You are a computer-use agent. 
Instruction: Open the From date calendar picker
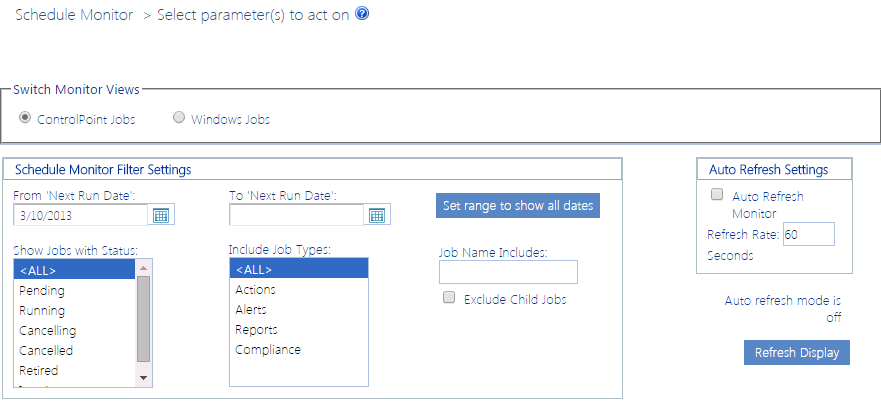tap(161, 215)
